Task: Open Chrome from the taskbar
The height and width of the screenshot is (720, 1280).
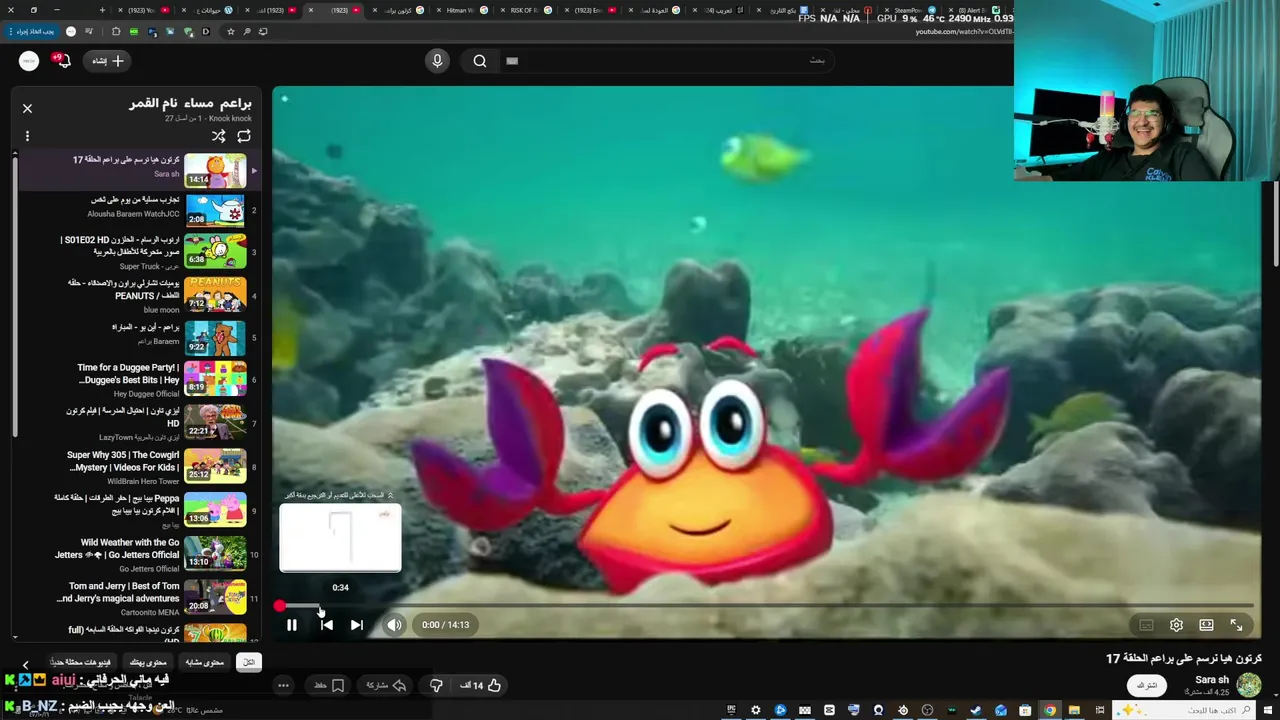Action: tap(1050, 710)
